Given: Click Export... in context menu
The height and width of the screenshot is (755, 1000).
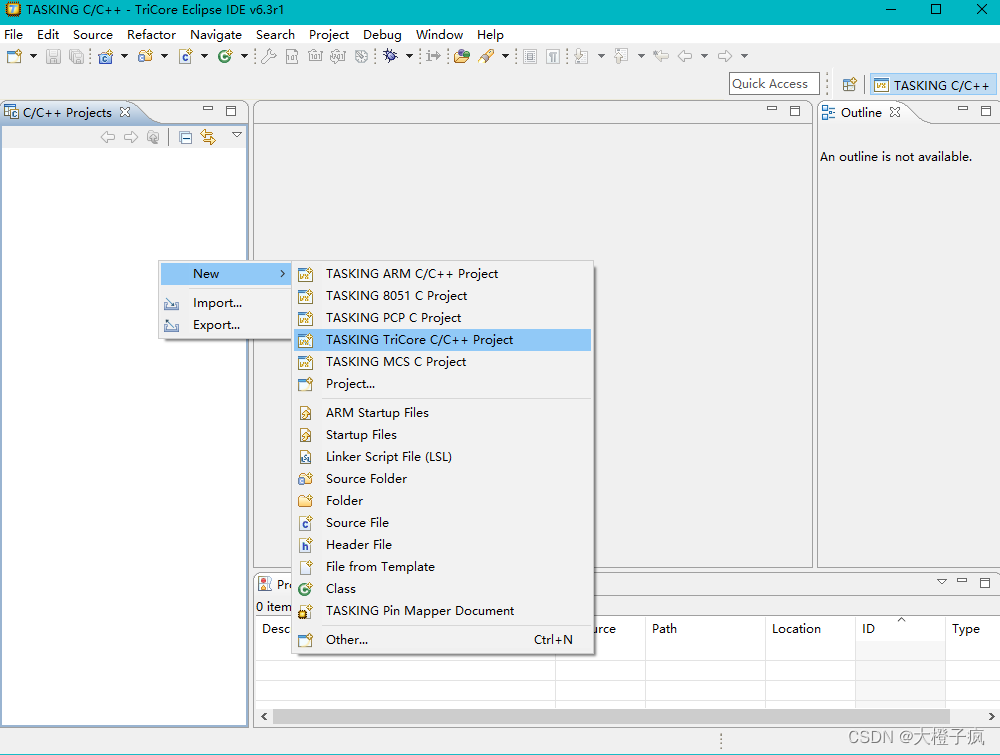Looking at the screenshot, I should (225, 325).
